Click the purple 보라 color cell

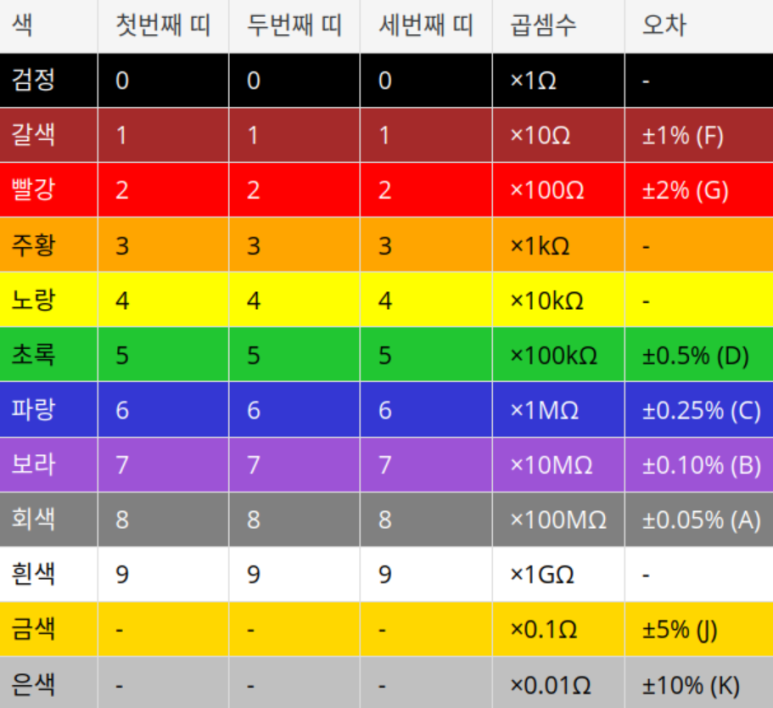point(48,464)
